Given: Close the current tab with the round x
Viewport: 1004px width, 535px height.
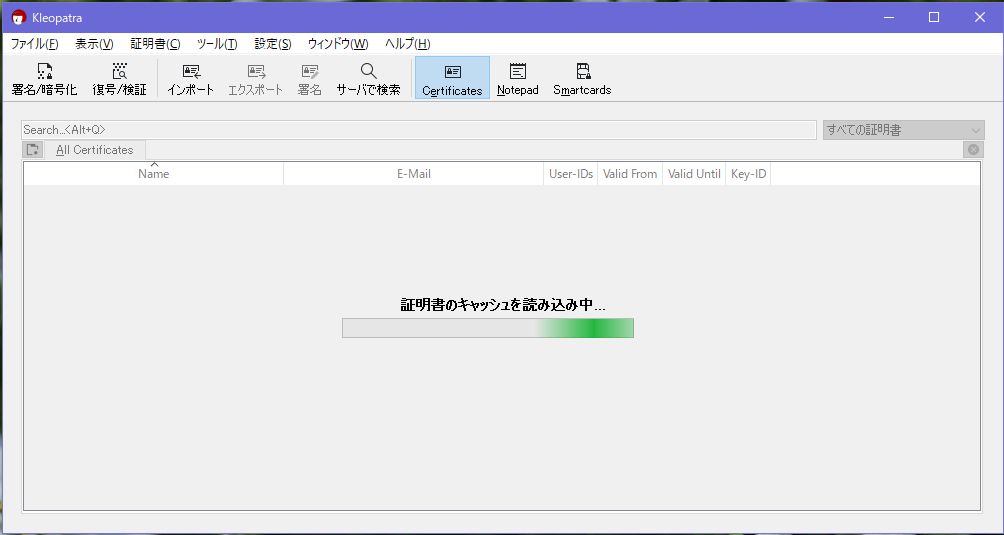Looking at the screenshot, I should pos(973,150).
